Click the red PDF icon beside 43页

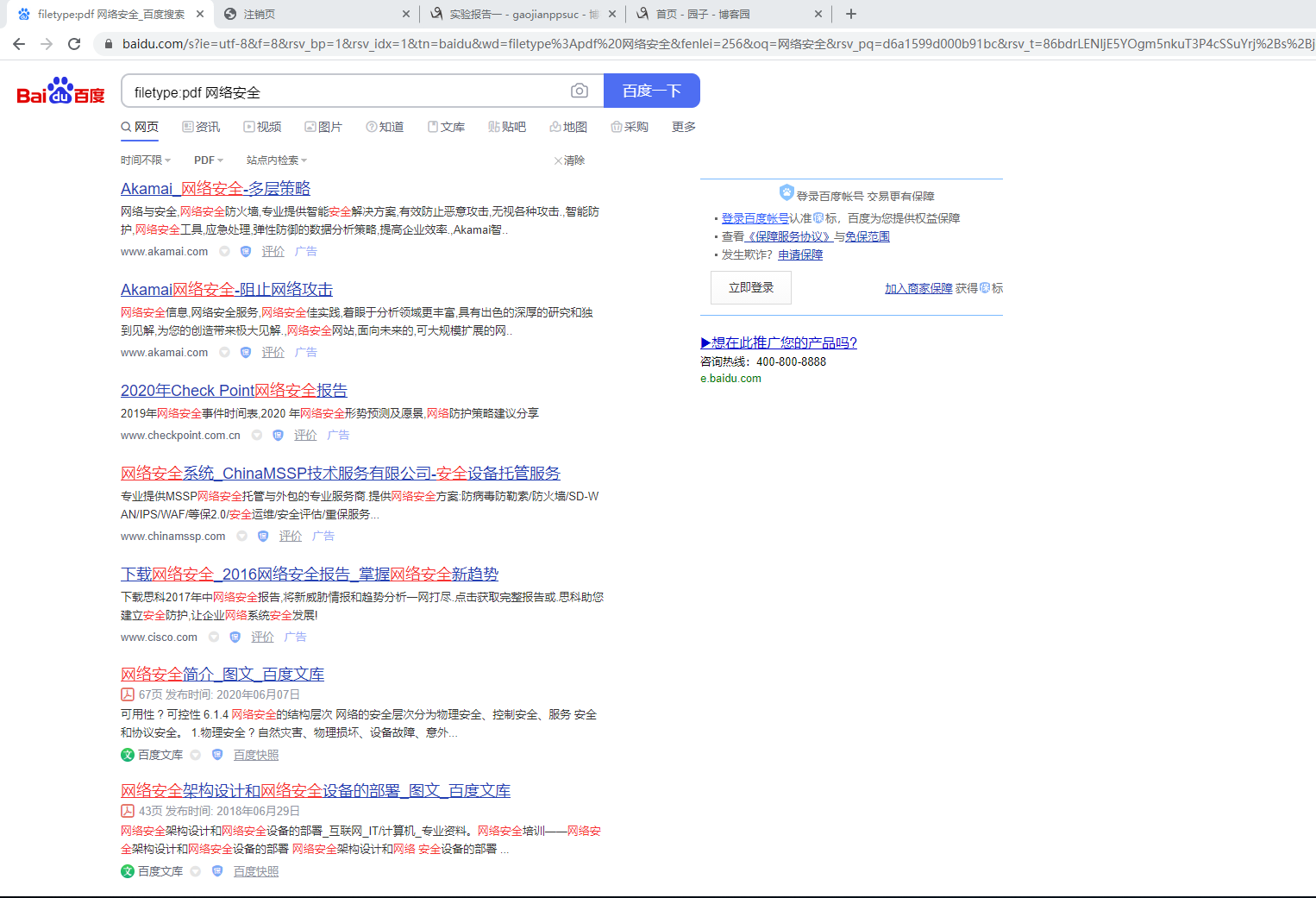128,811
